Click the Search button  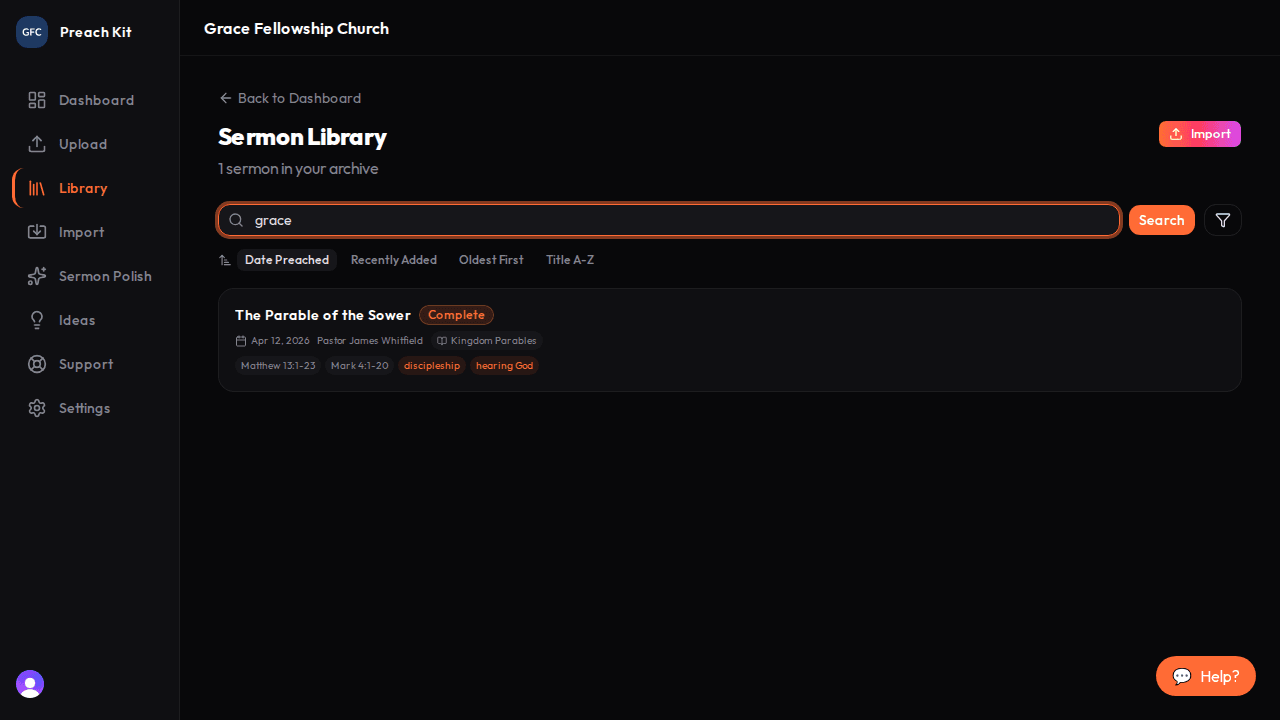pos(1161,220)
